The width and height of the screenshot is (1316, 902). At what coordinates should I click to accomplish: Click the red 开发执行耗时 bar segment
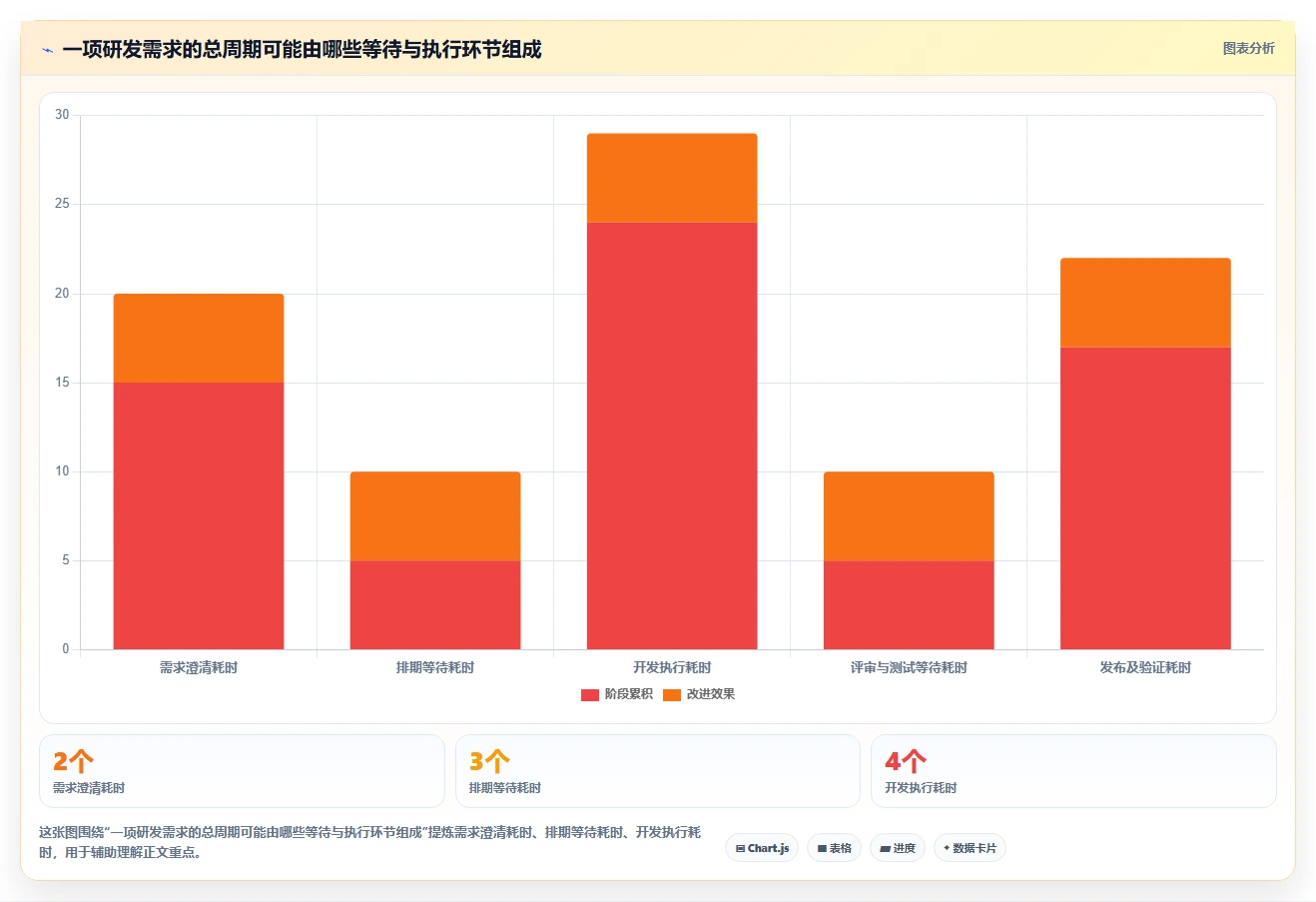(x=672, y=436)
